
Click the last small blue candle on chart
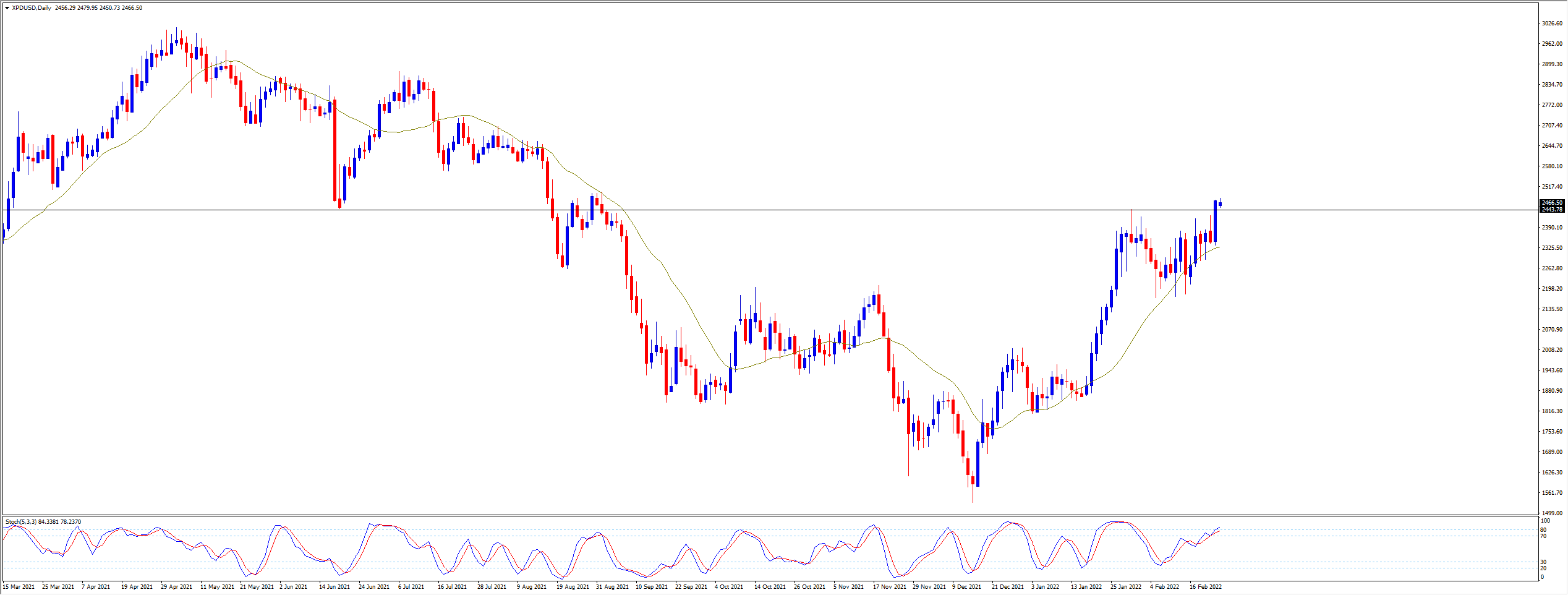1220,204
